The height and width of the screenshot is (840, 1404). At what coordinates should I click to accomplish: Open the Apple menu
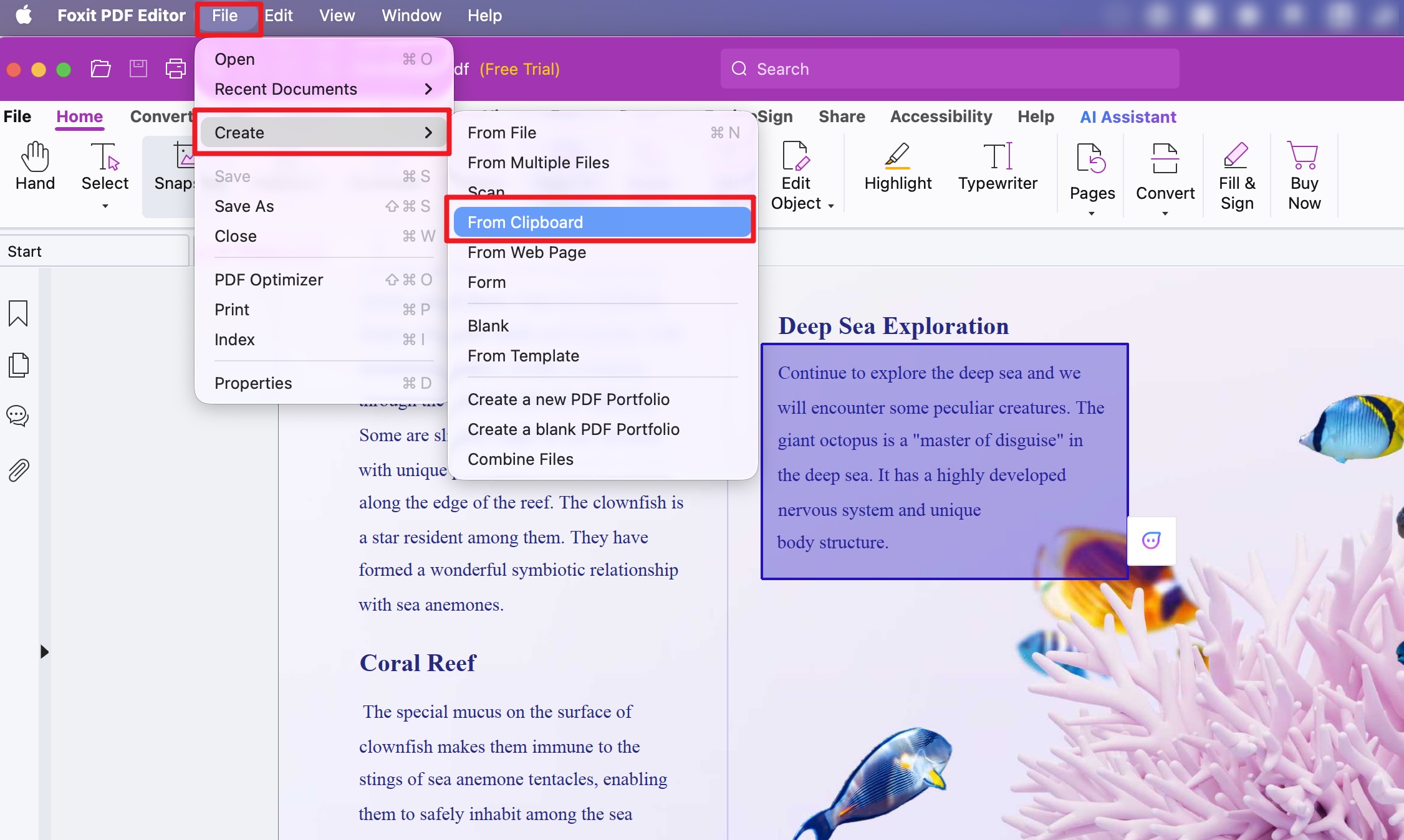tap(24, 15)
